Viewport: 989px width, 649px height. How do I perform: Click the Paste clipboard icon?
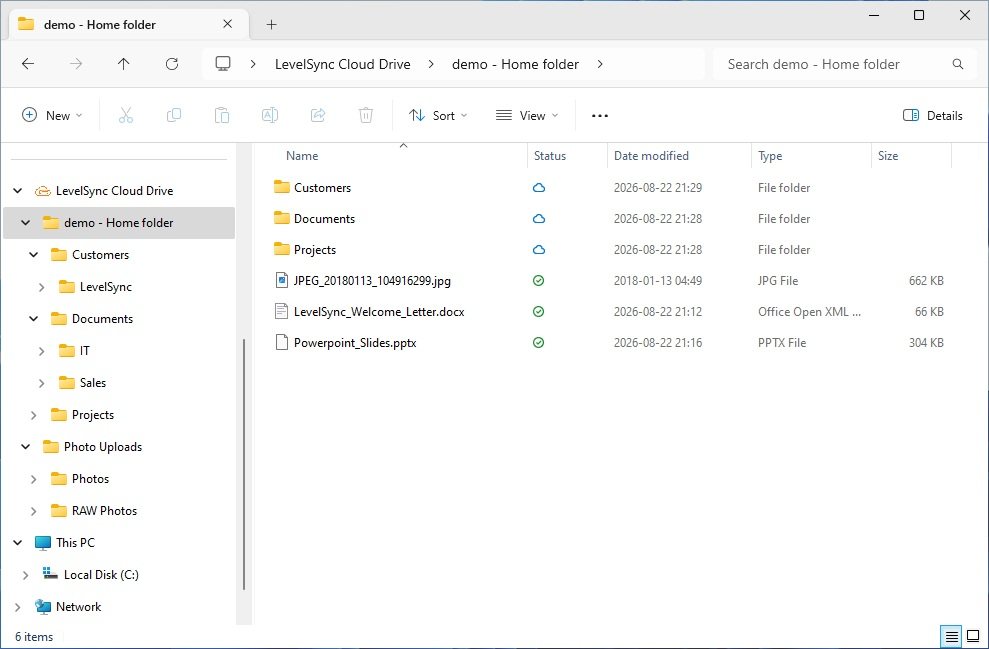[221, 115]
